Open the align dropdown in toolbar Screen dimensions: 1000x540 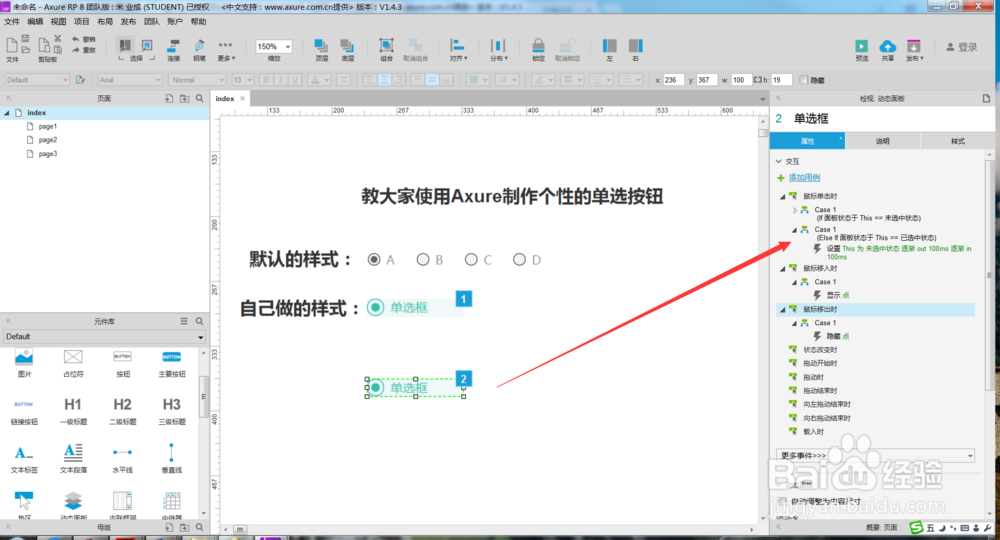(x=458, y=49)
